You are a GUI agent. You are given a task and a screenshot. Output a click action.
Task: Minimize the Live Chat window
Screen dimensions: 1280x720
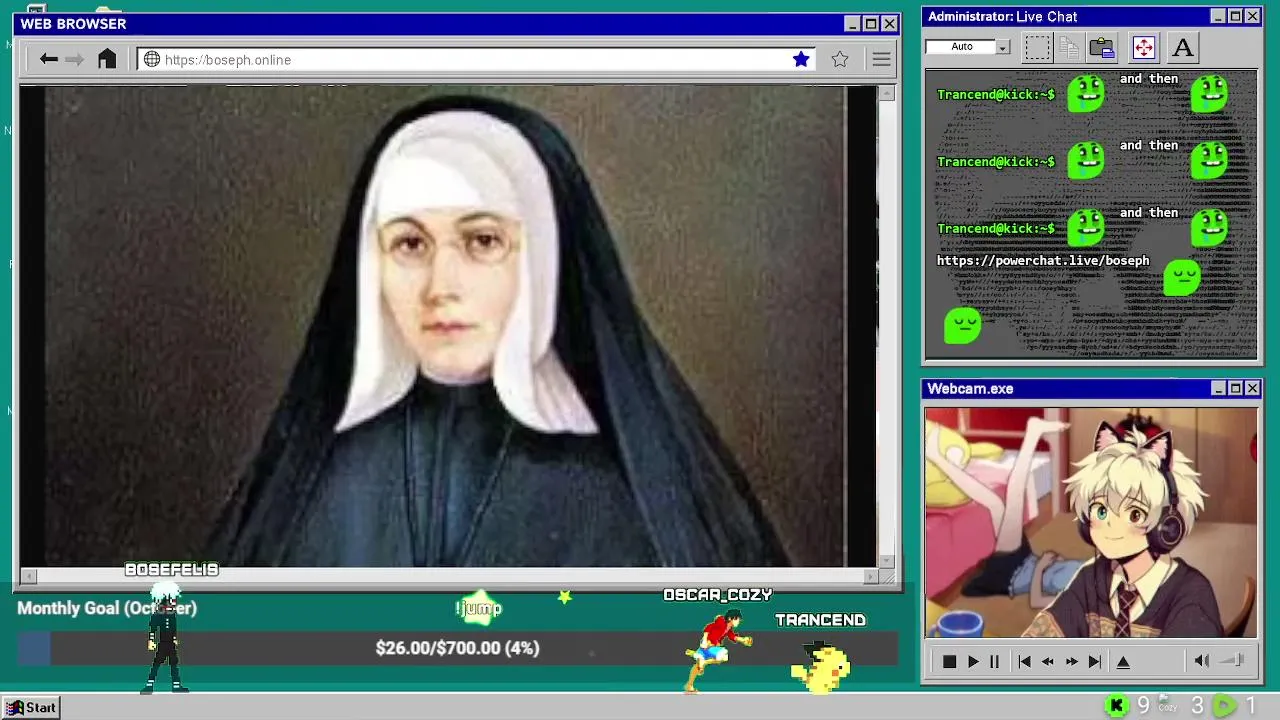(1217, 16)
